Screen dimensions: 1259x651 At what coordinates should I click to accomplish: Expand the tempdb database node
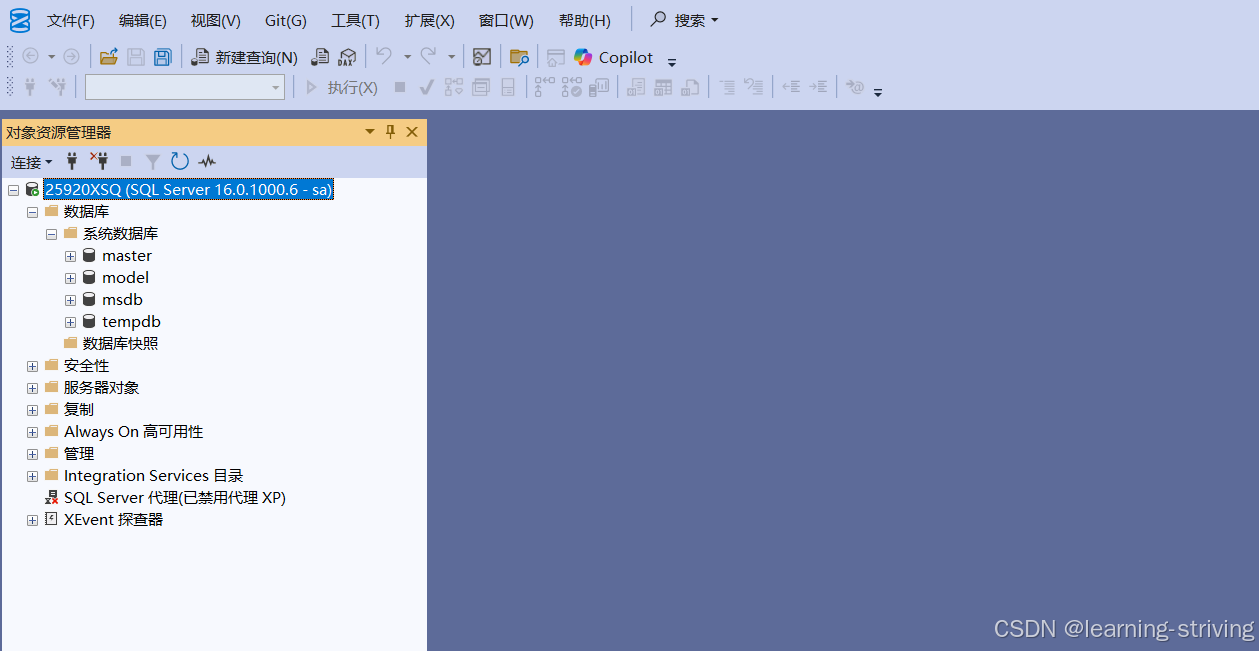point(71,322)
